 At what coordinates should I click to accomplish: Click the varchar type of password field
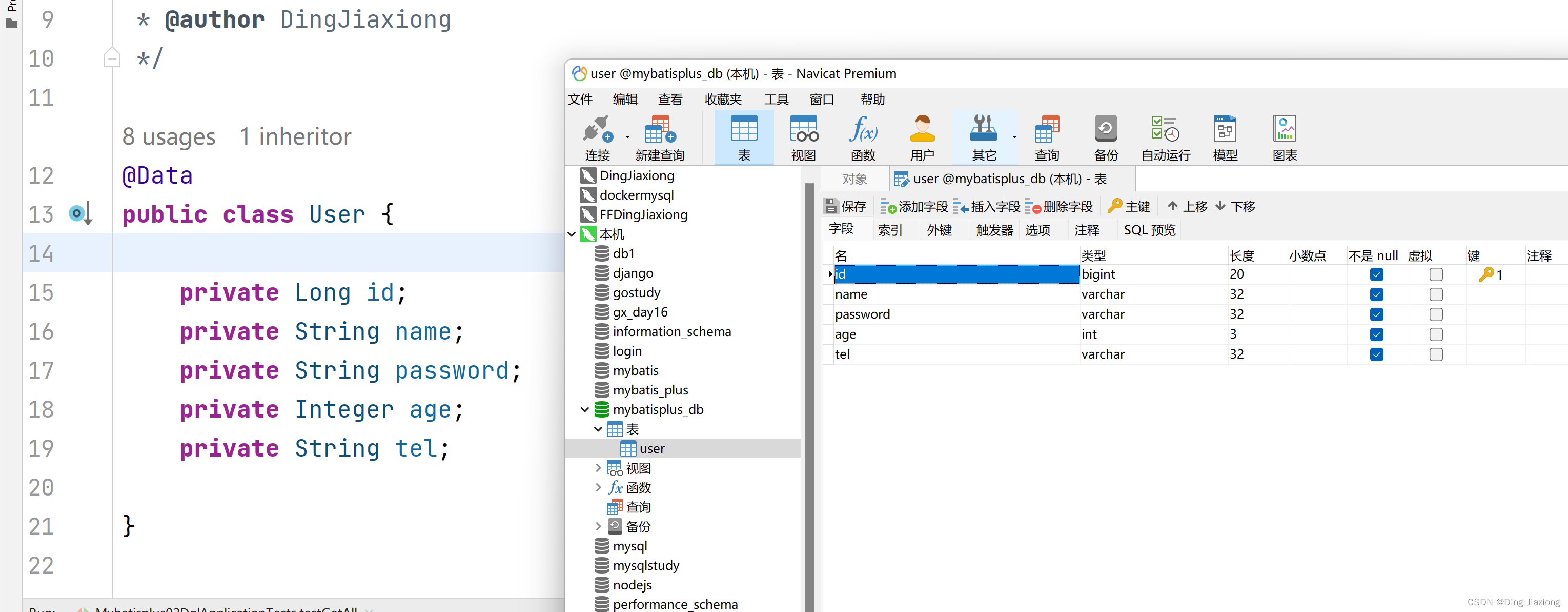[1103, 315]
